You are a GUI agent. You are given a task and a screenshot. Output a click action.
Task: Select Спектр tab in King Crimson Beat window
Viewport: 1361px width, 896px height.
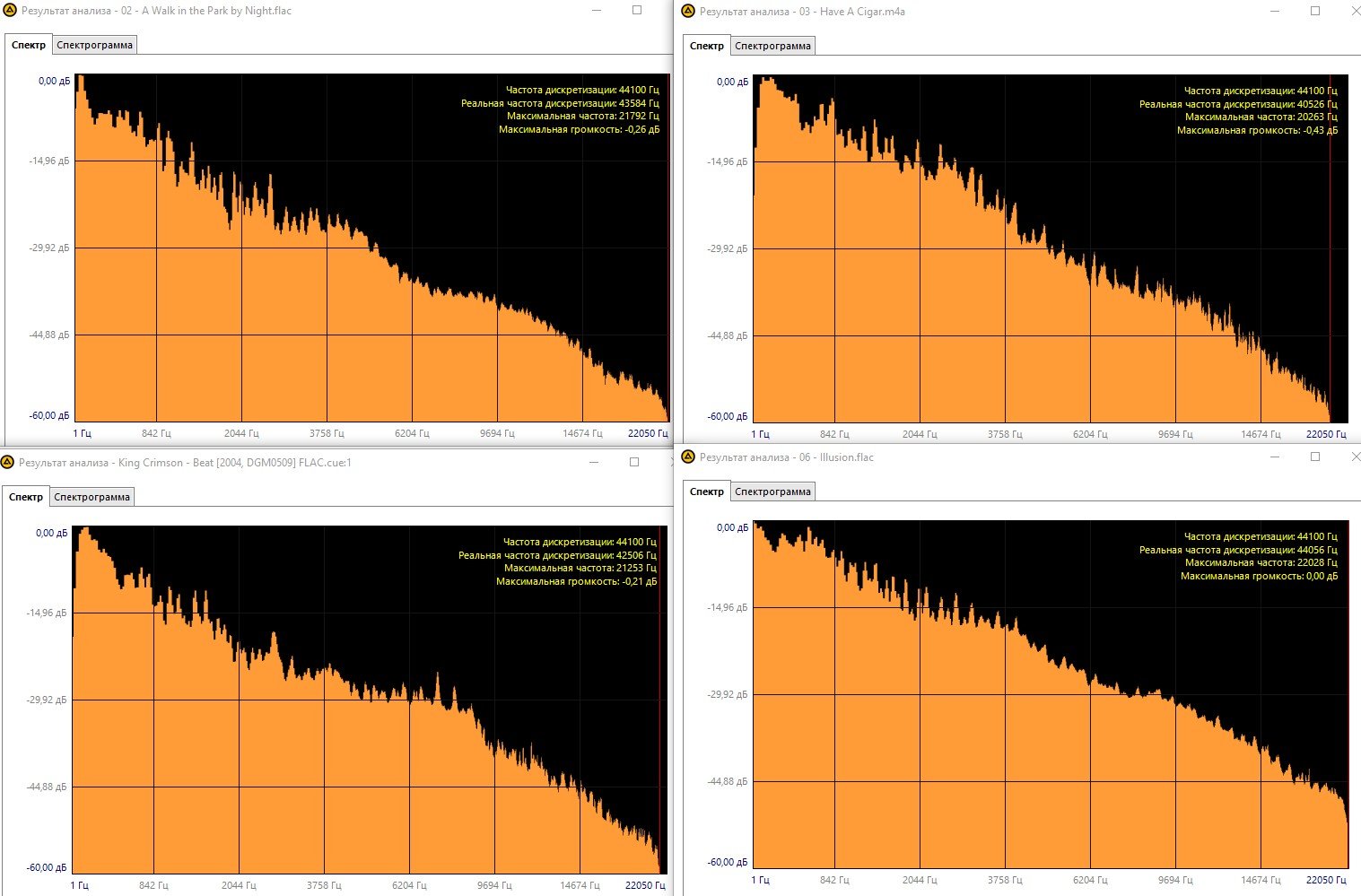tap(26, 497)
